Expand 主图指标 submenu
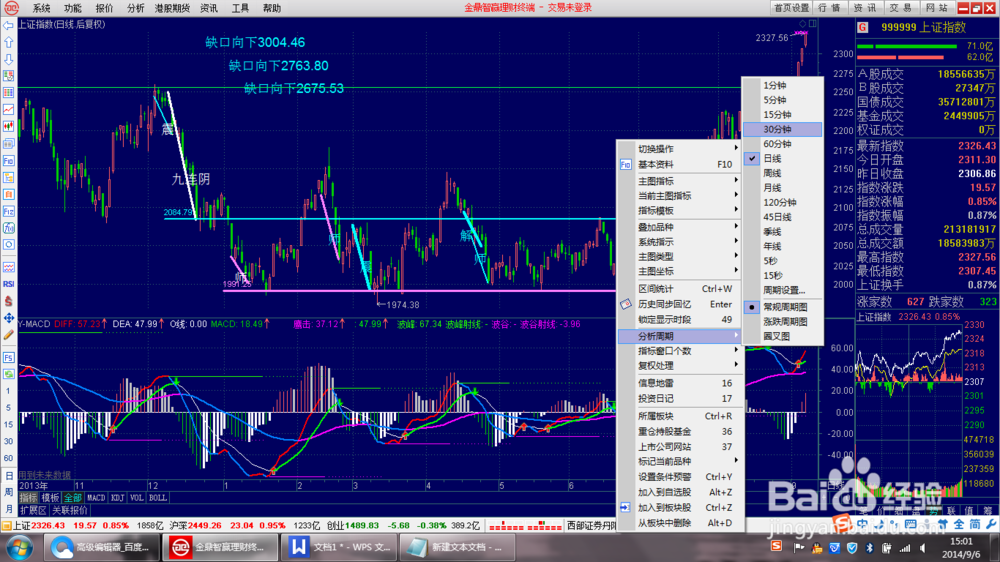Viewport: 1000px width, 562px height. pyautogui.click(x=679, y=181)
